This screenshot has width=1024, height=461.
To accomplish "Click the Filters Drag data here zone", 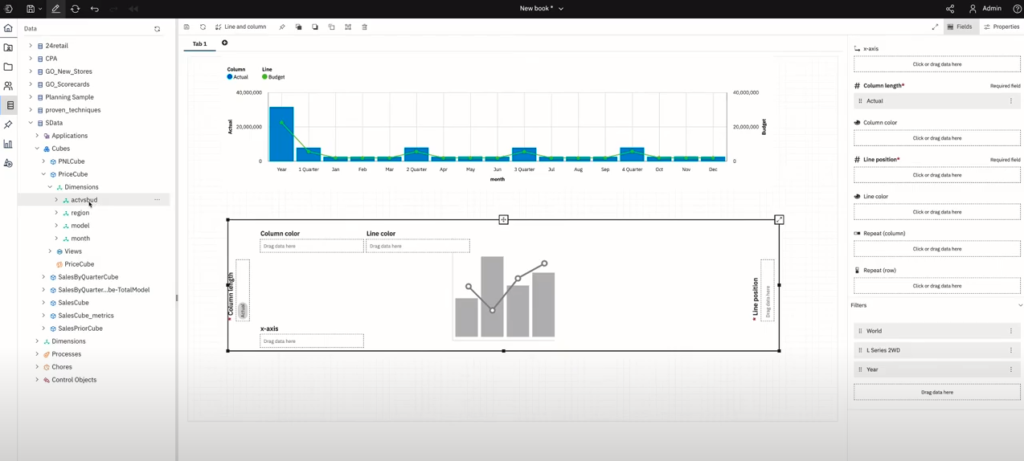I will [x=936, y=392].
